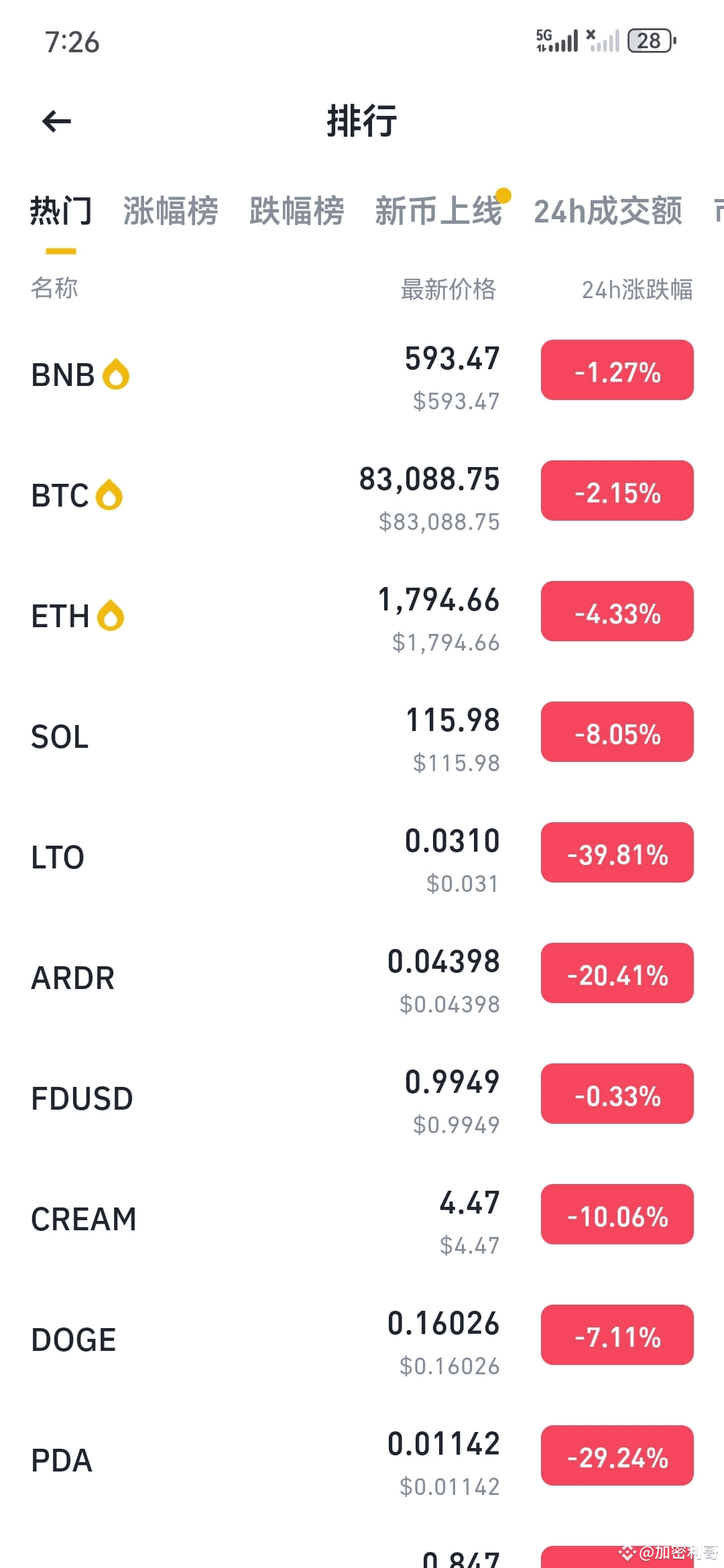
Task: Tap the -39.81% change badge for LTO
Action: click(617, 852)
